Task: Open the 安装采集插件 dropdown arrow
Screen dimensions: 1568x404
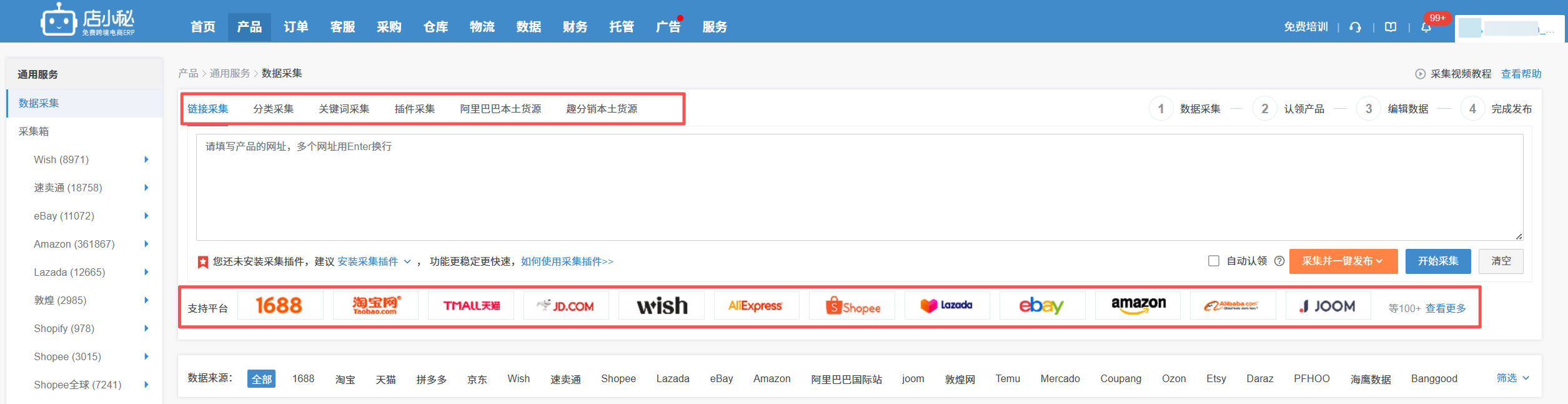Action: point(407,261)
